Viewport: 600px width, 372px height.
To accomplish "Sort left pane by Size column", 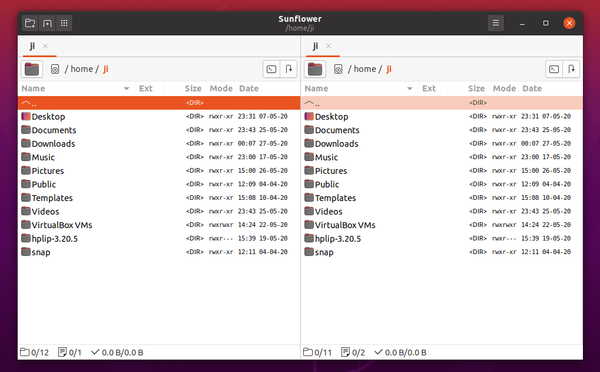I will click(x=186, y=89).
